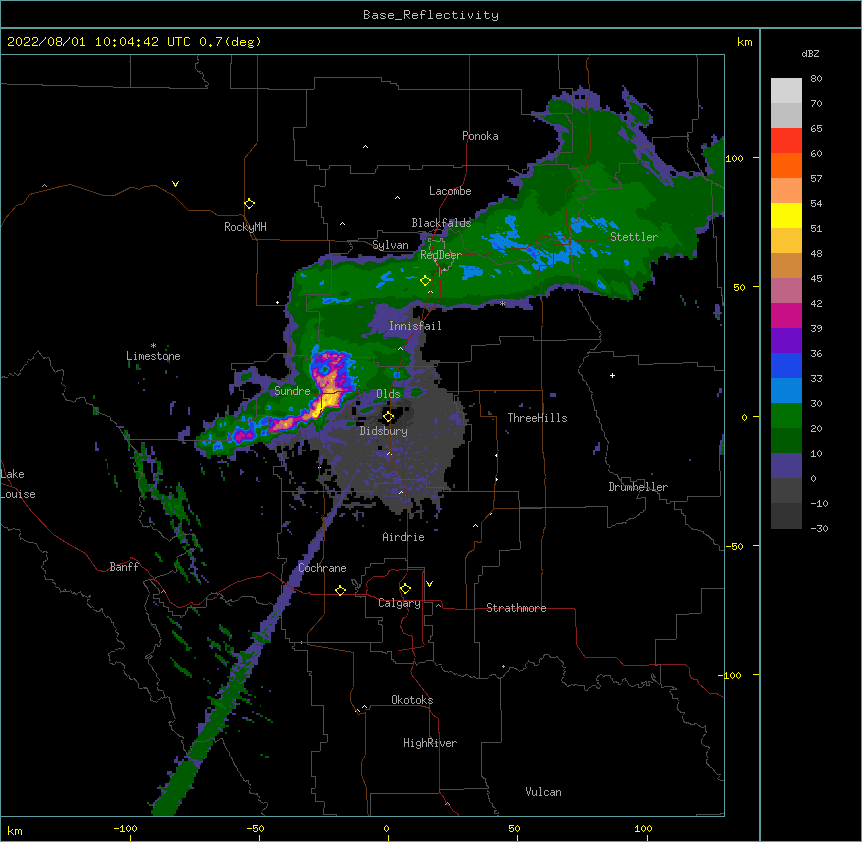Image resolution: width=862 pixels, height=842 pixels.
Task: Click the yellow V marker northwest of RockyMH
Action: pos(175,184)
